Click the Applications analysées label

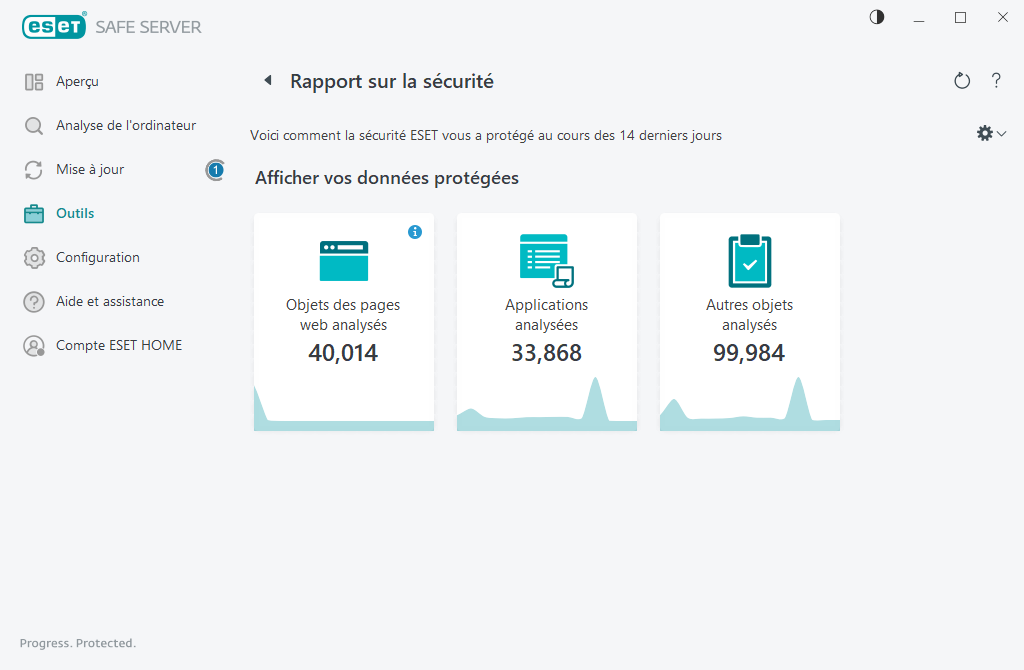pyautogui.click(x=546, y=315)
